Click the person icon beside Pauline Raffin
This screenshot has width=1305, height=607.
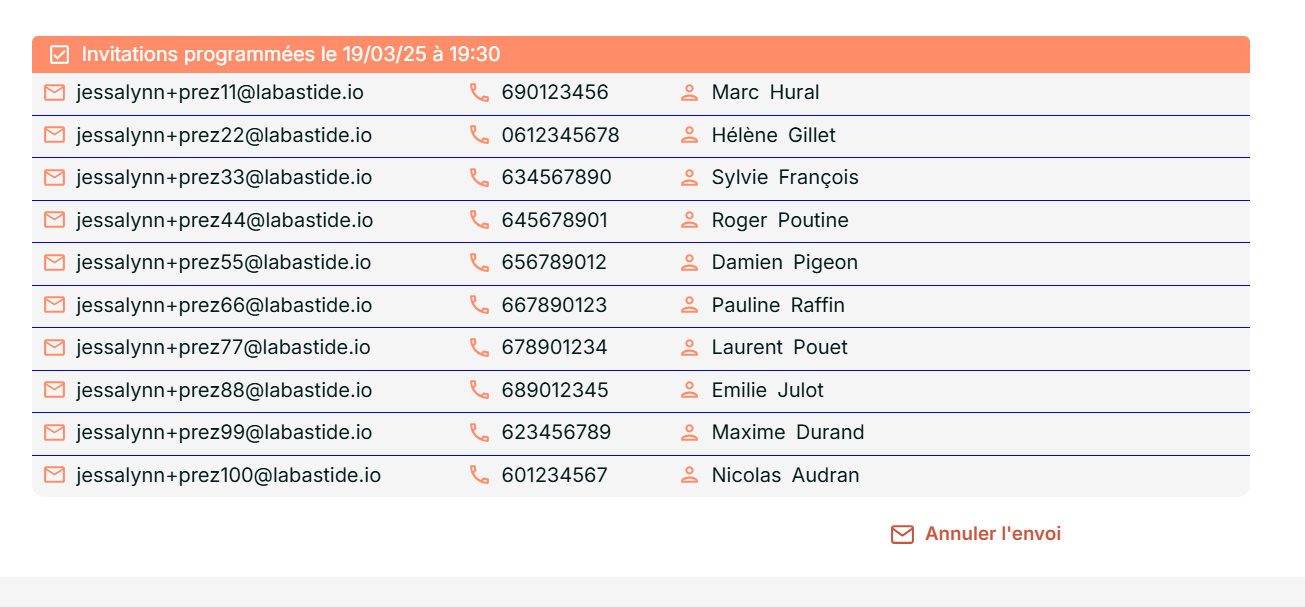689,305
